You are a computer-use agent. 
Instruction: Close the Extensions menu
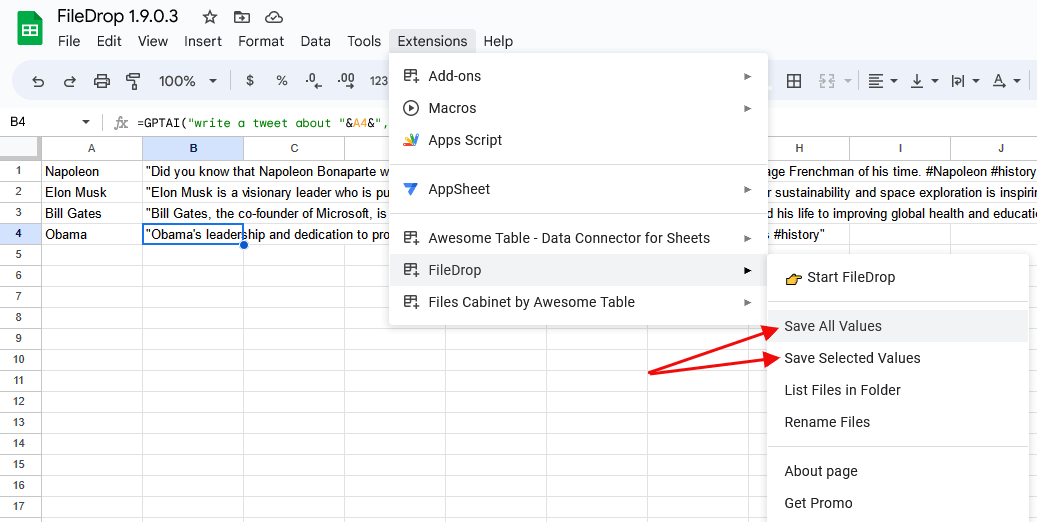(x=433, y=41)
